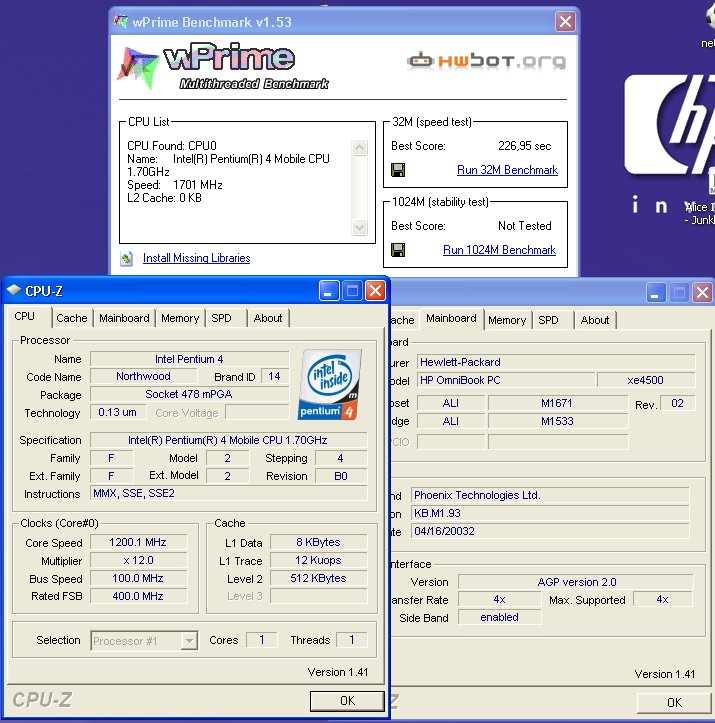Click the Name field Intel Pentium 4
This screenshot has height=723, width=715.
click(189, 359)
